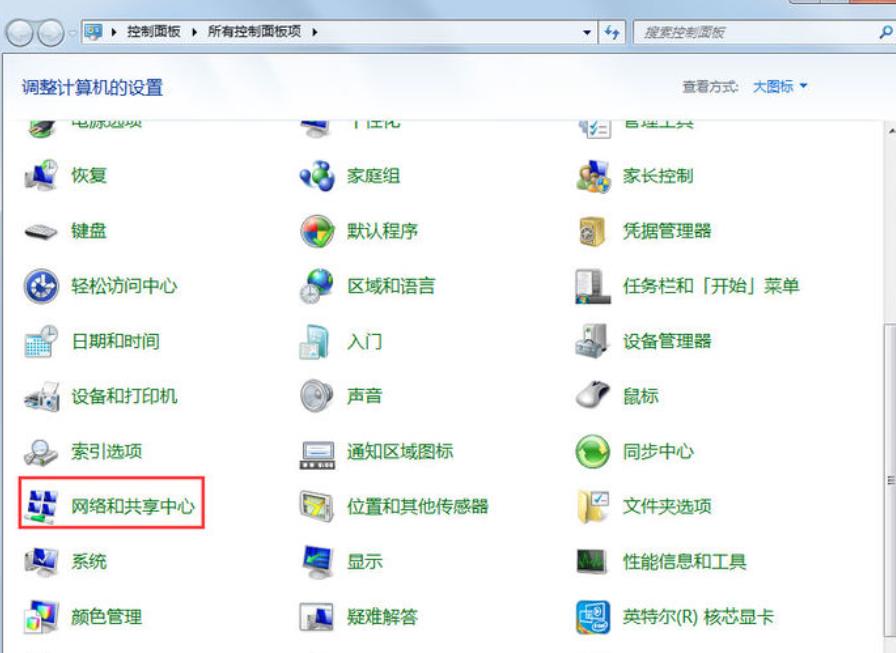Screen dimensions: 896x653
Task: Open the 文件夹选项 folder icon
Action: pyautogui.click(x=593, y=506)
